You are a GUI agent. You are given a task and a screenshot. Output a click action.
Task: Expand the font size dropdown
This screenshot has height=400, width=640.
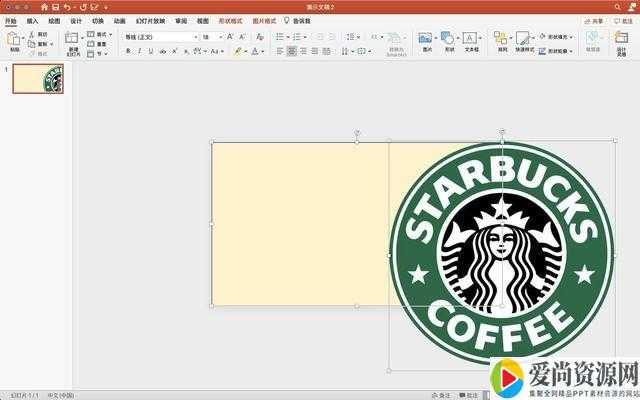coord(220,37)
